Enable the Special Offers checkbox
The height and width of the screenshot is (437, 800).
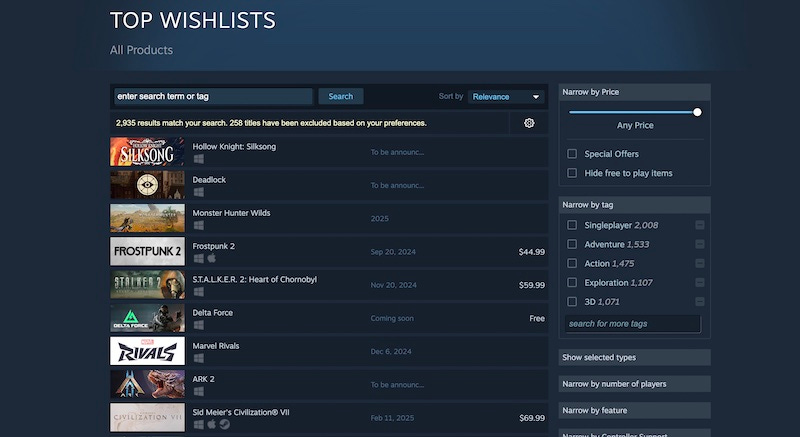[x=572, y=153]
